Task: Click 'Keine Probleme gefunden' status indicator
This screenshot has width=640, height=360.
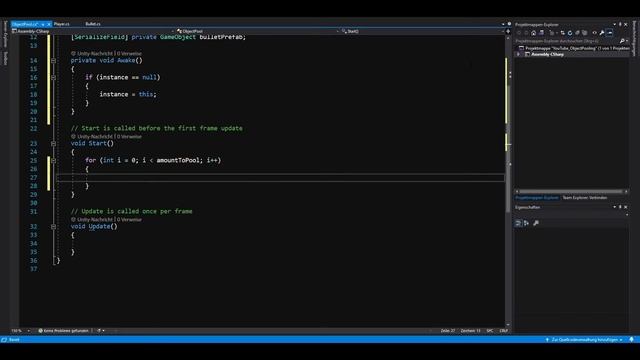Action: tap(63, 331)
